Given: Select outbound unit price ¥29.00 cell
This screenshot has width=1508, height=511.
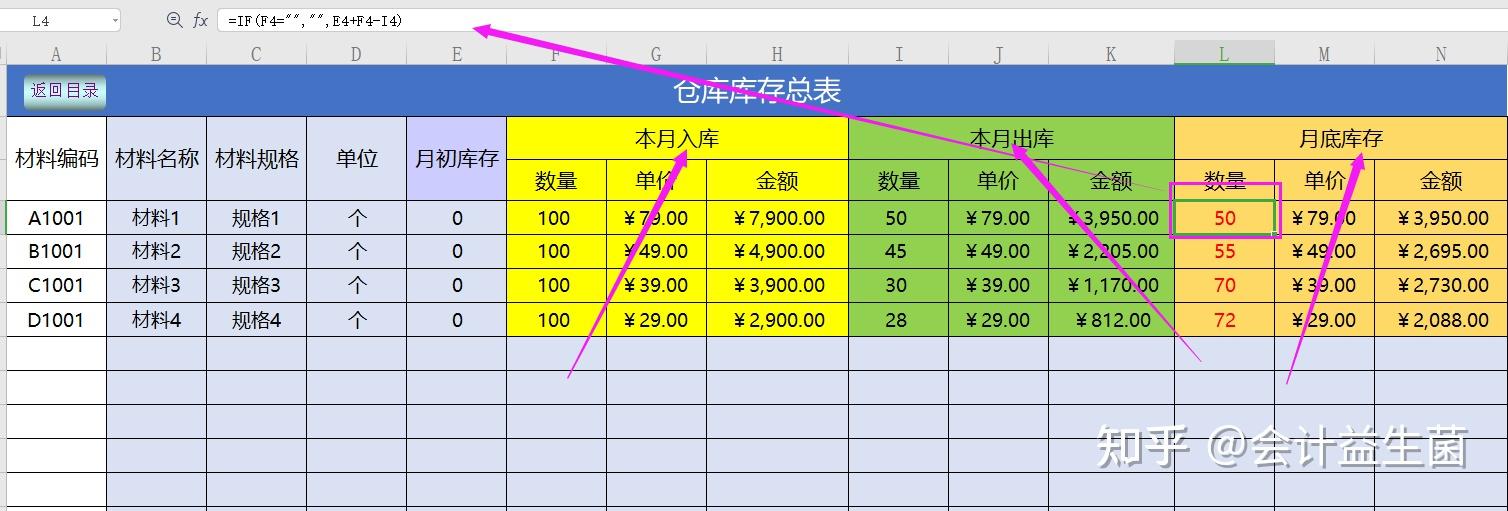Looking at the screenshot, I should (998, 320).
